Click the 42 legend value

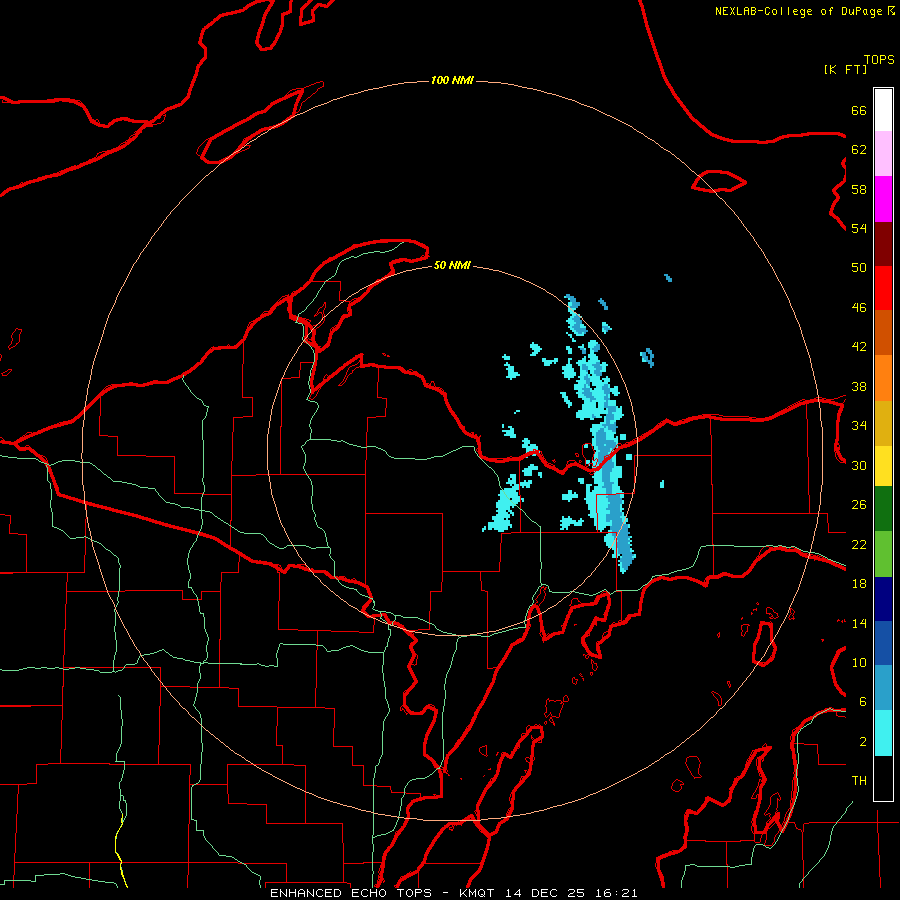tap(859, 347)
